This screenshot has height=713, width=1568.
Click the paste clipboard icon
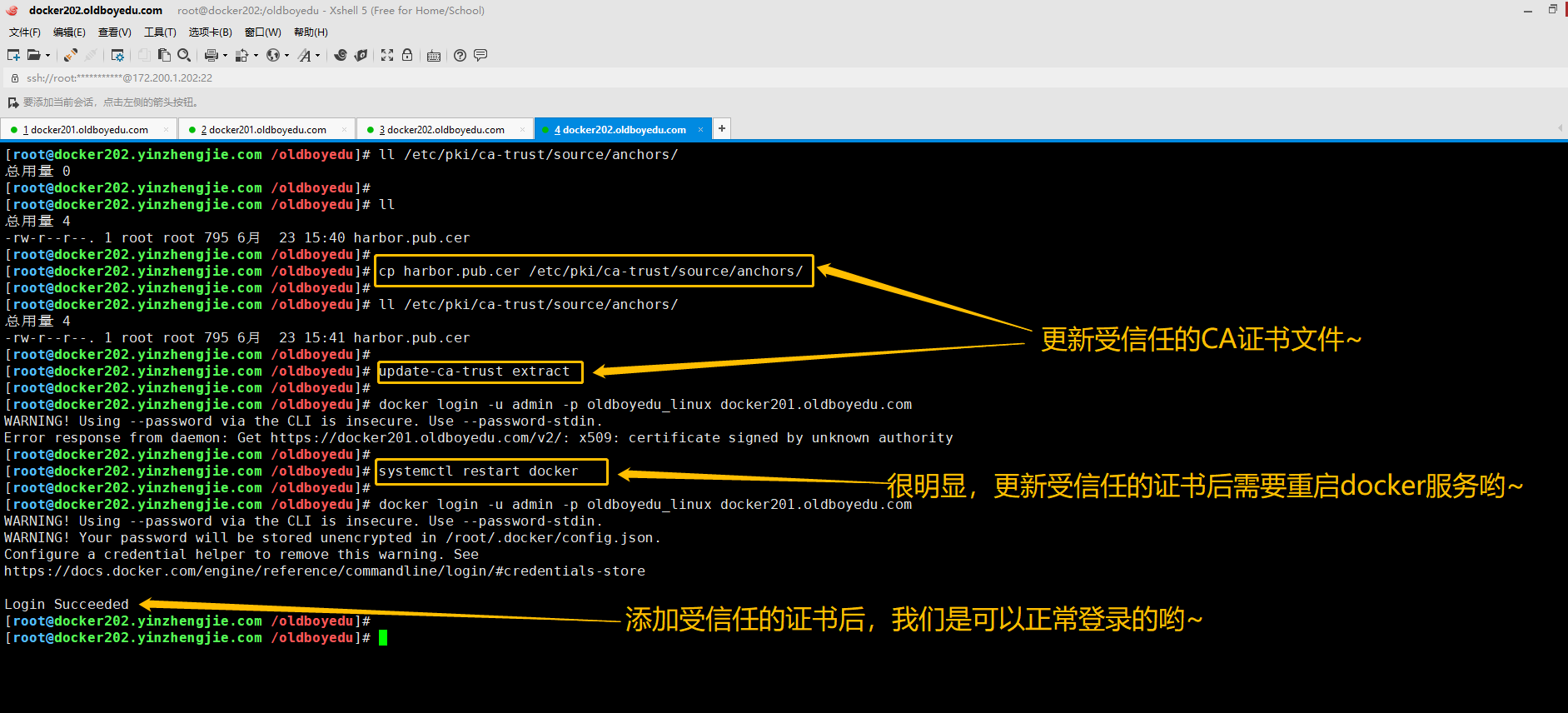(x=164, y=55)
